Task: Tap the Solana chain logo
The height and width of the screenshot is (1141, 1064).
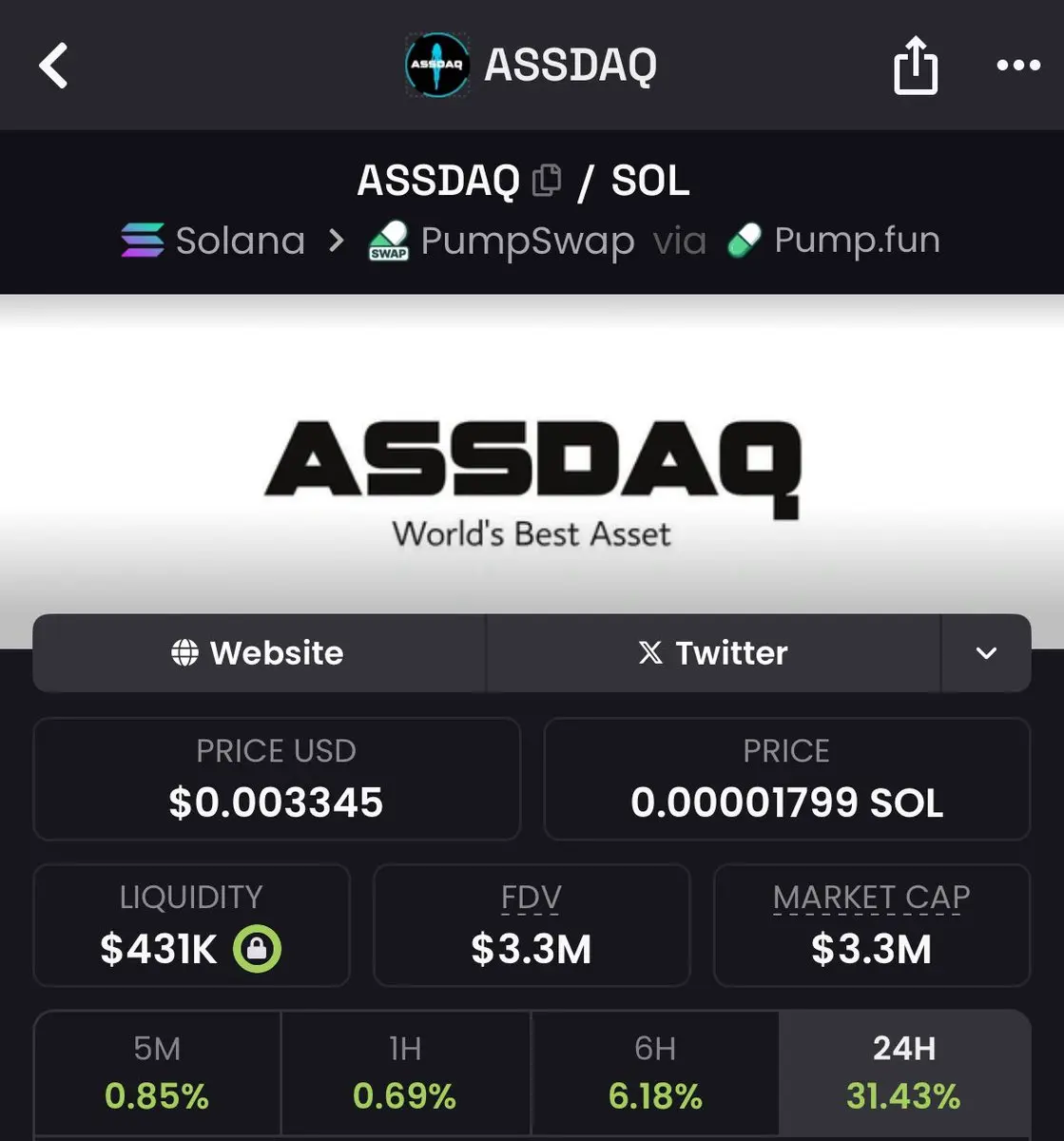Action: point(143,240)
